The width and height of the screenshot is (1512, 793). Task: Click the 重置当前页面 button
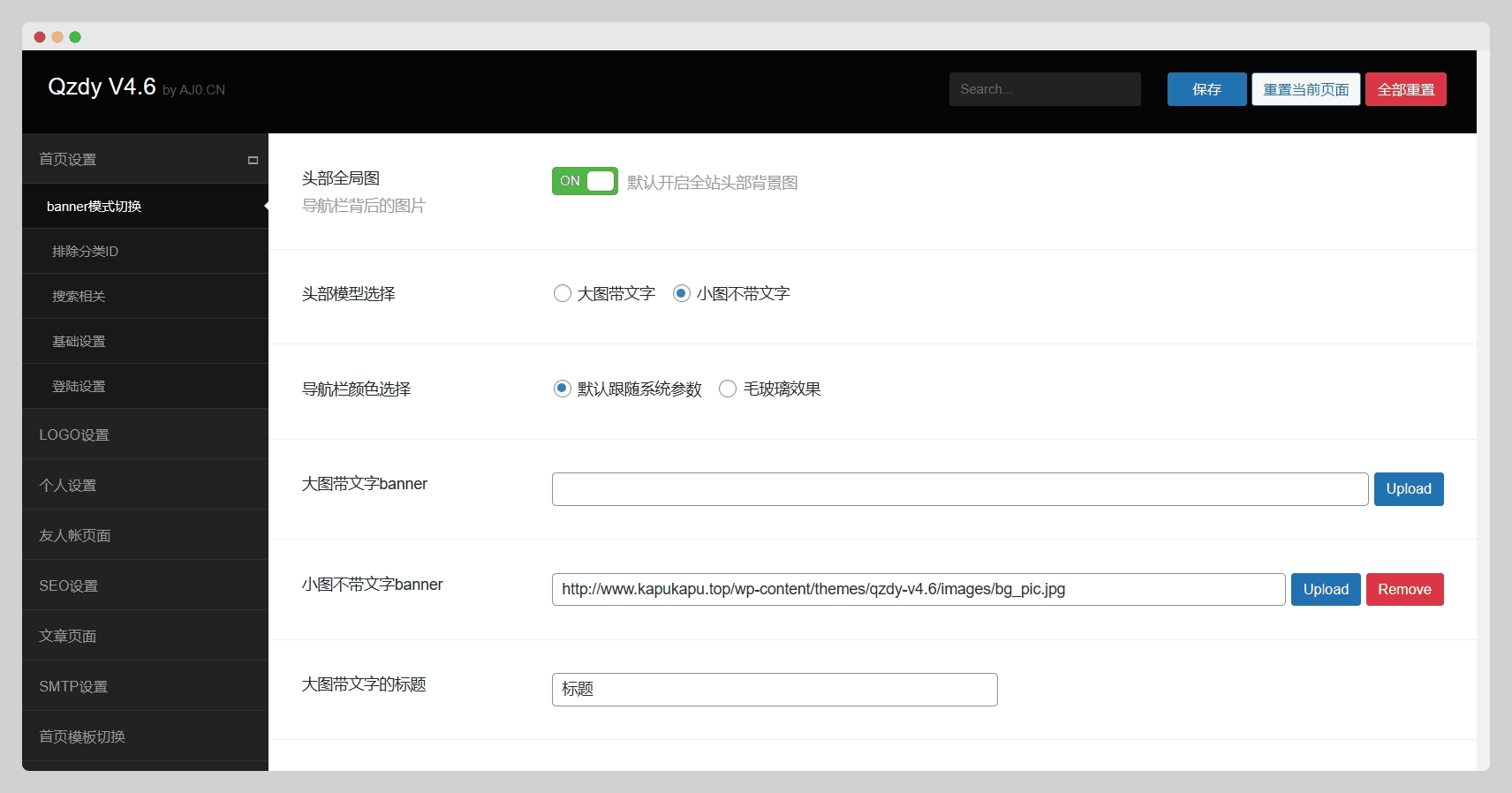[1305, 89]
